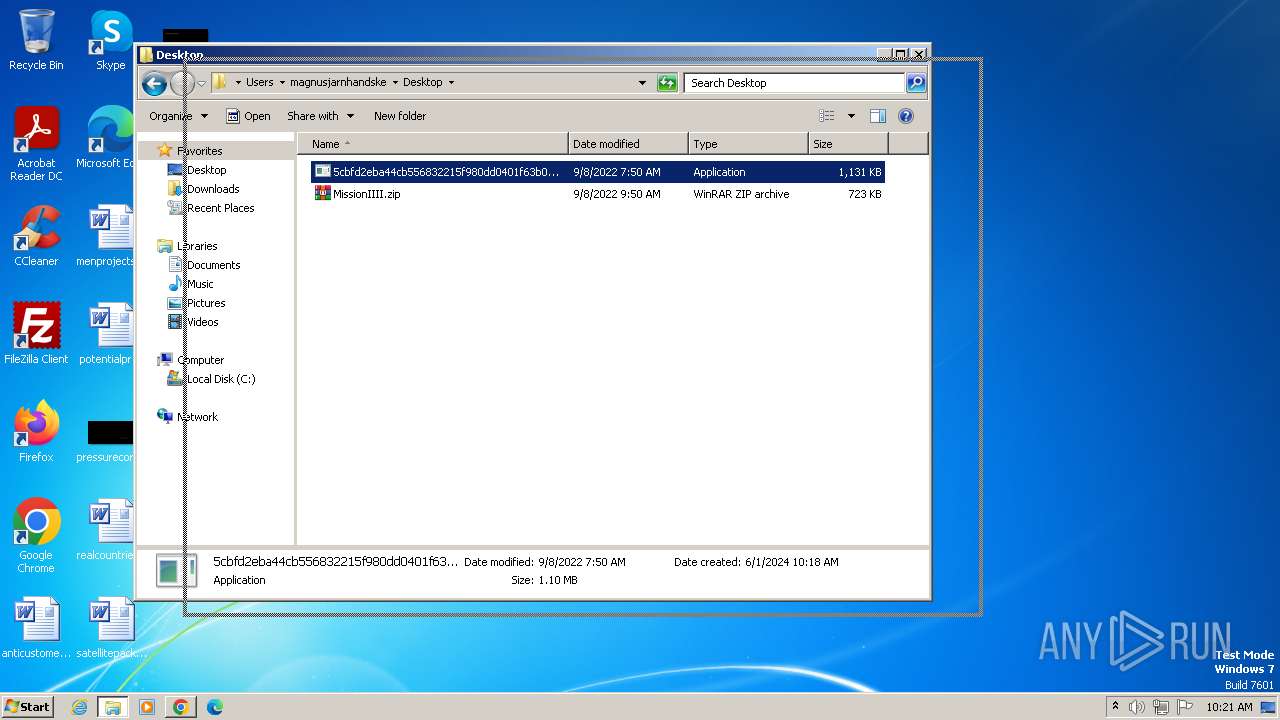Image resolution: width=1280 pixels, height=720 pixels.
Task: Sort files by Type column header
Action: [748, 144]
